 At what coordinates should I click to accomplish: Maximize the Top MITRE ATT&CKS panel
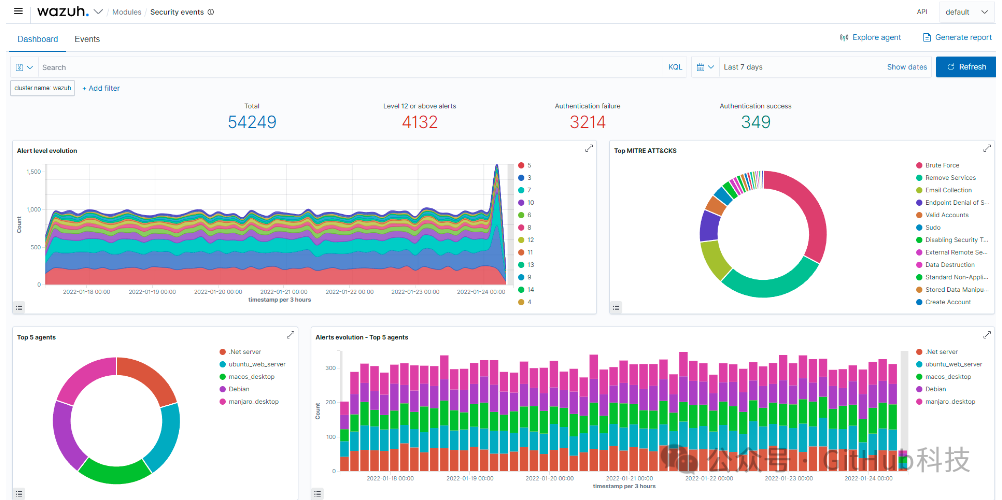[987, 149]
